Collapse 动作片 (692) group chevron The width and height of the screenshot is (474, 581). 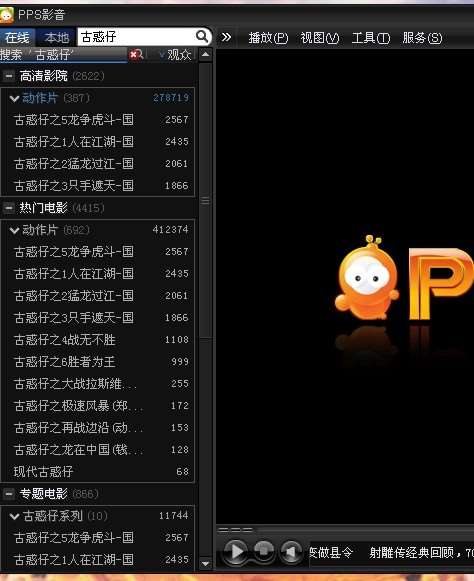[14, 230]
